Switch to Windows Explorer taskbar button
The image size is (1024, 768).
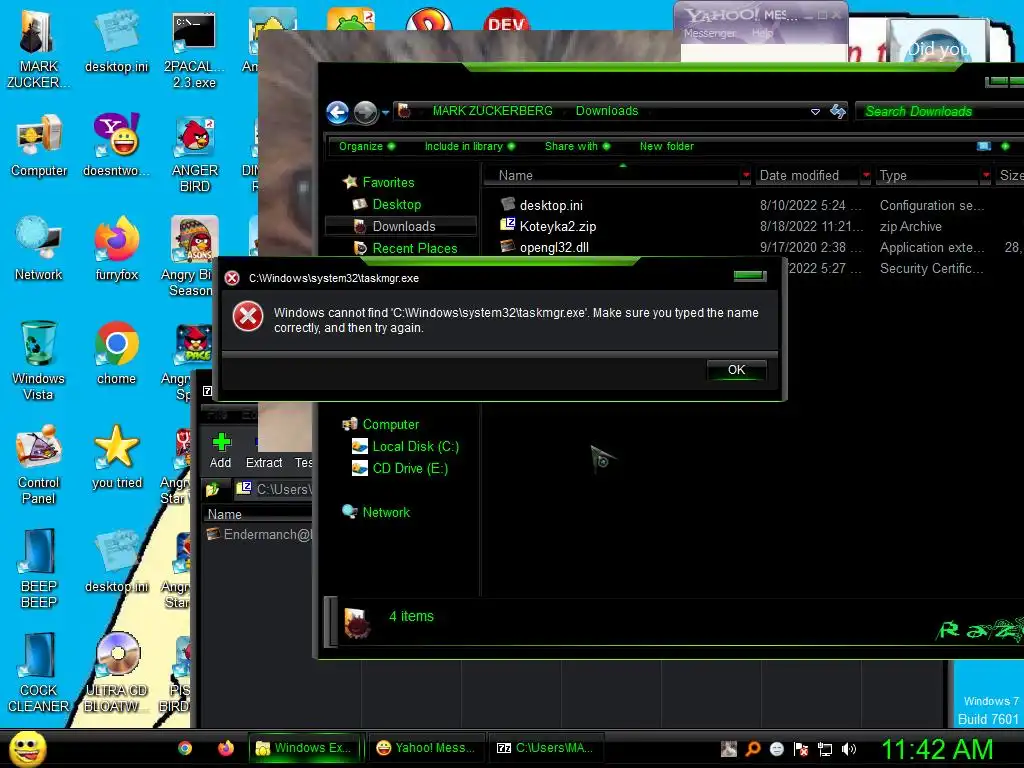(x=306, y=748)
